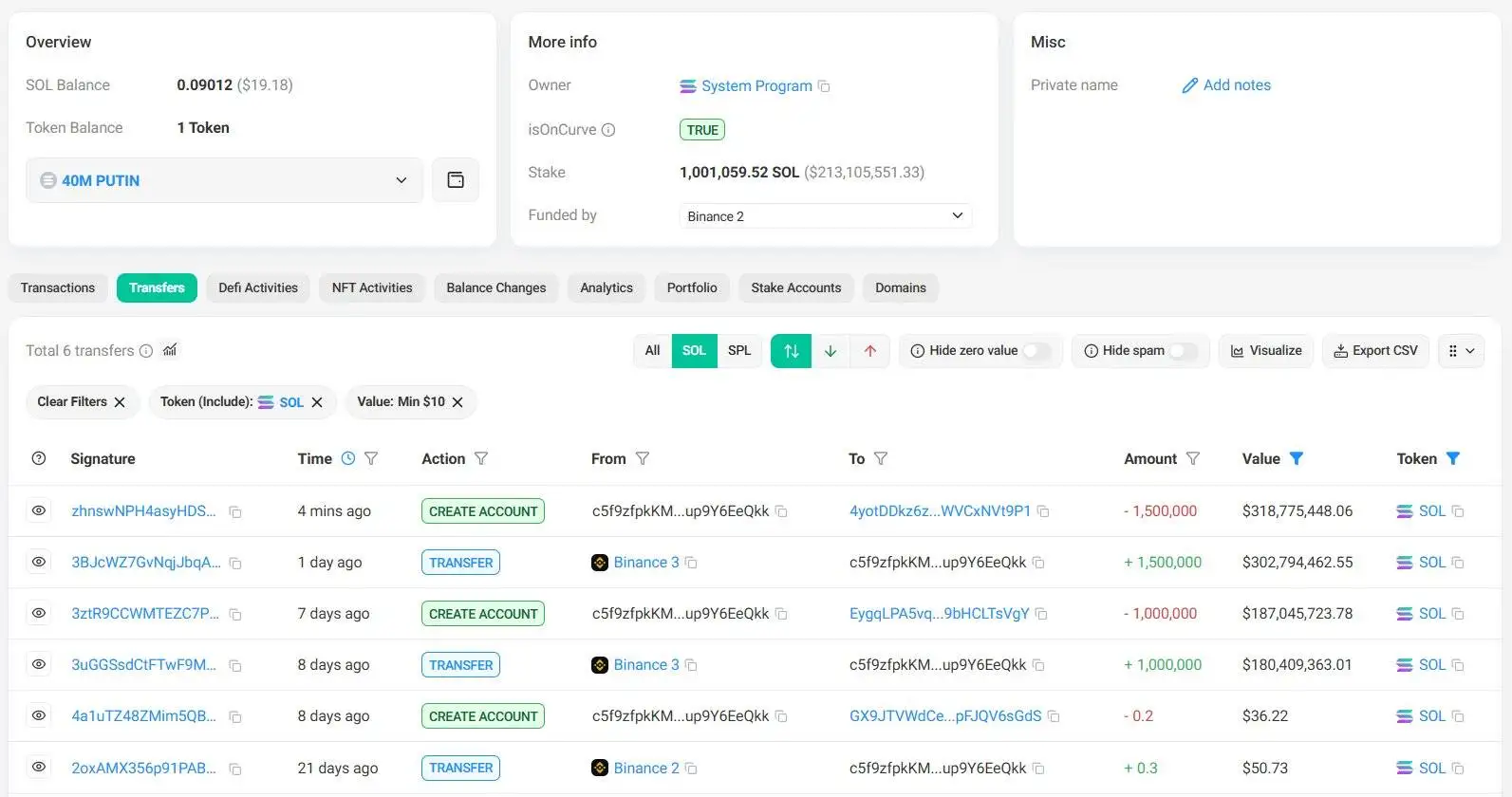Click the wallet icon beside the token dropdown
The image size is (1512, 797).
click(x=456, y=180)
